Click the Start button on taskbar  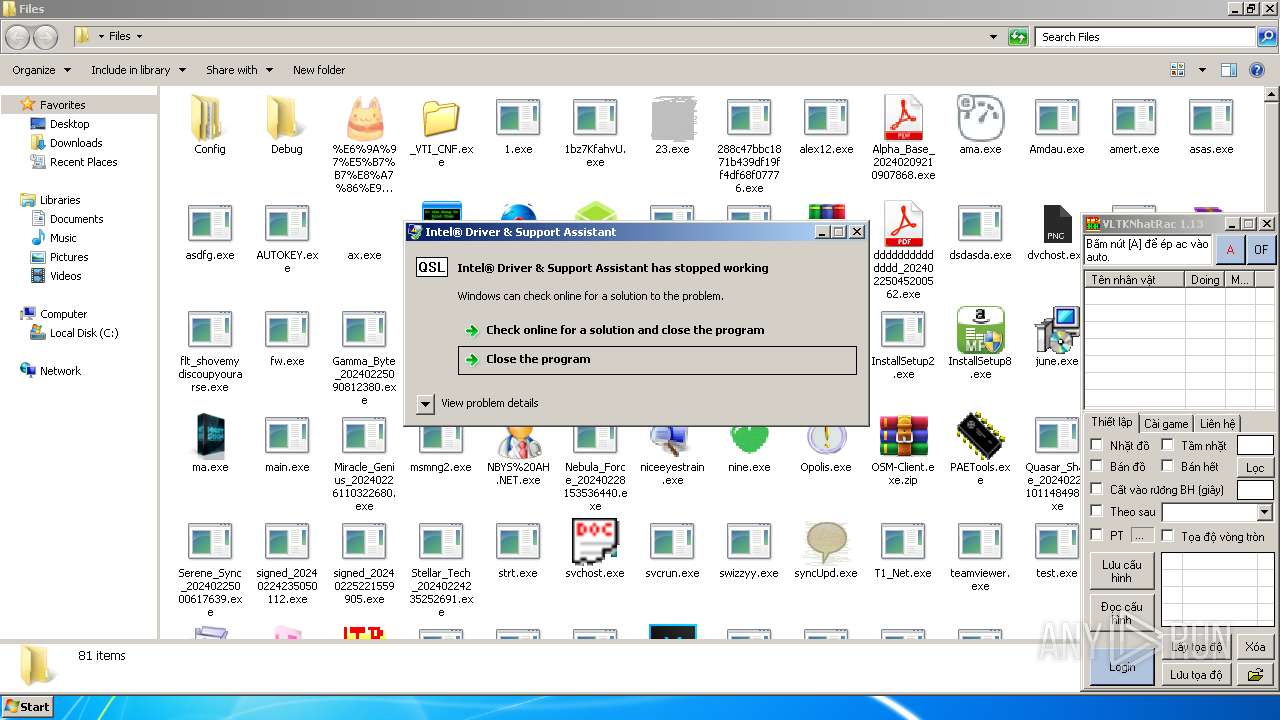[27, 706]
